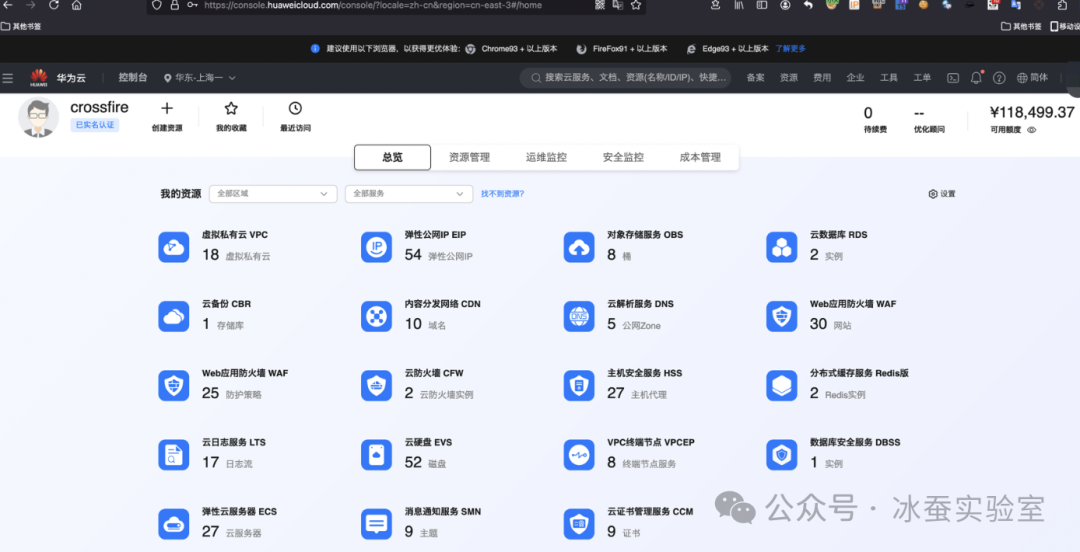1080x552 pixels.
Task: Open the Redis cache service icon
Action: tap(781, 385)
